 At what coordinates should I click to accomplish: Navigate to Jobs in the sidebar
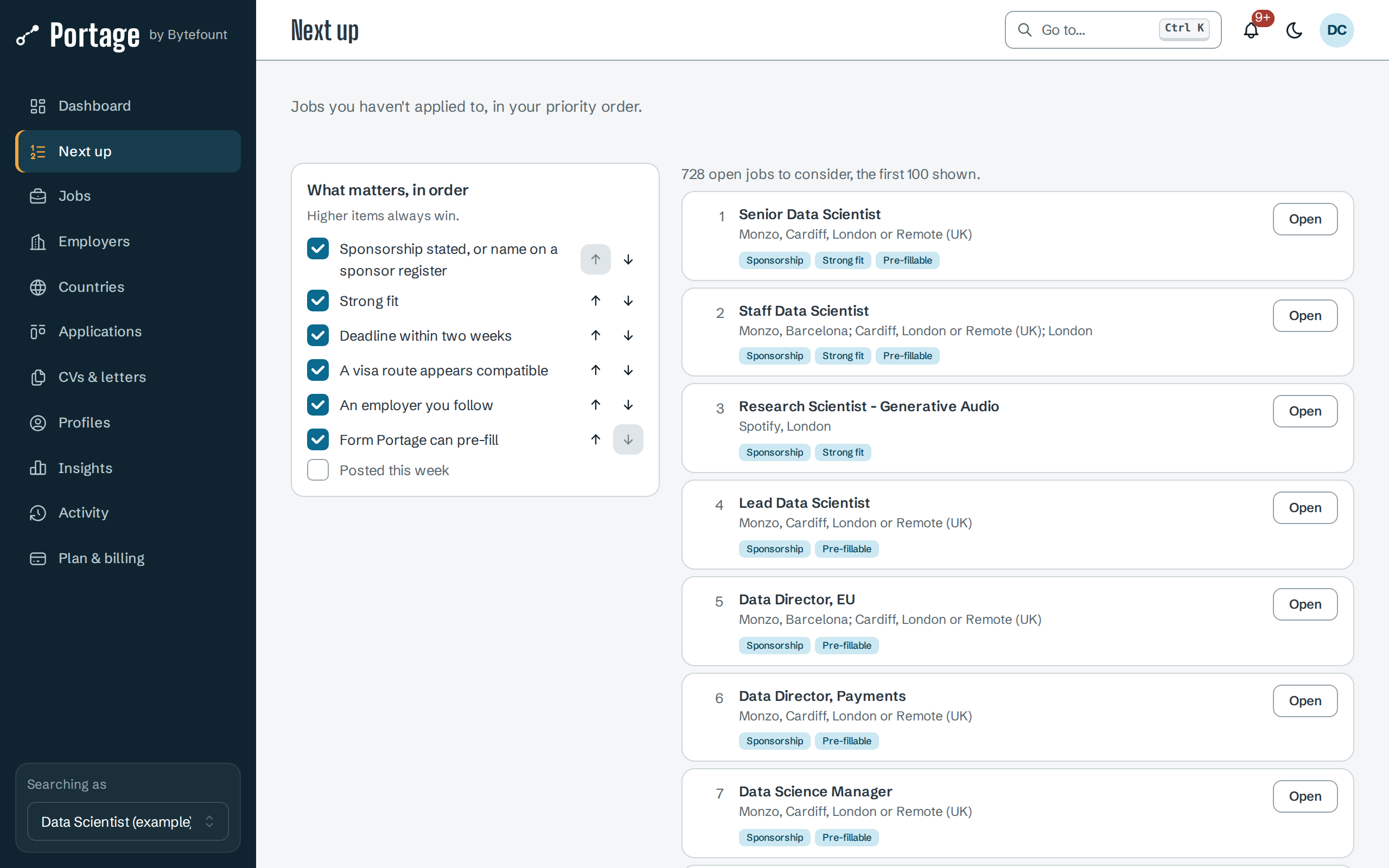128,196
